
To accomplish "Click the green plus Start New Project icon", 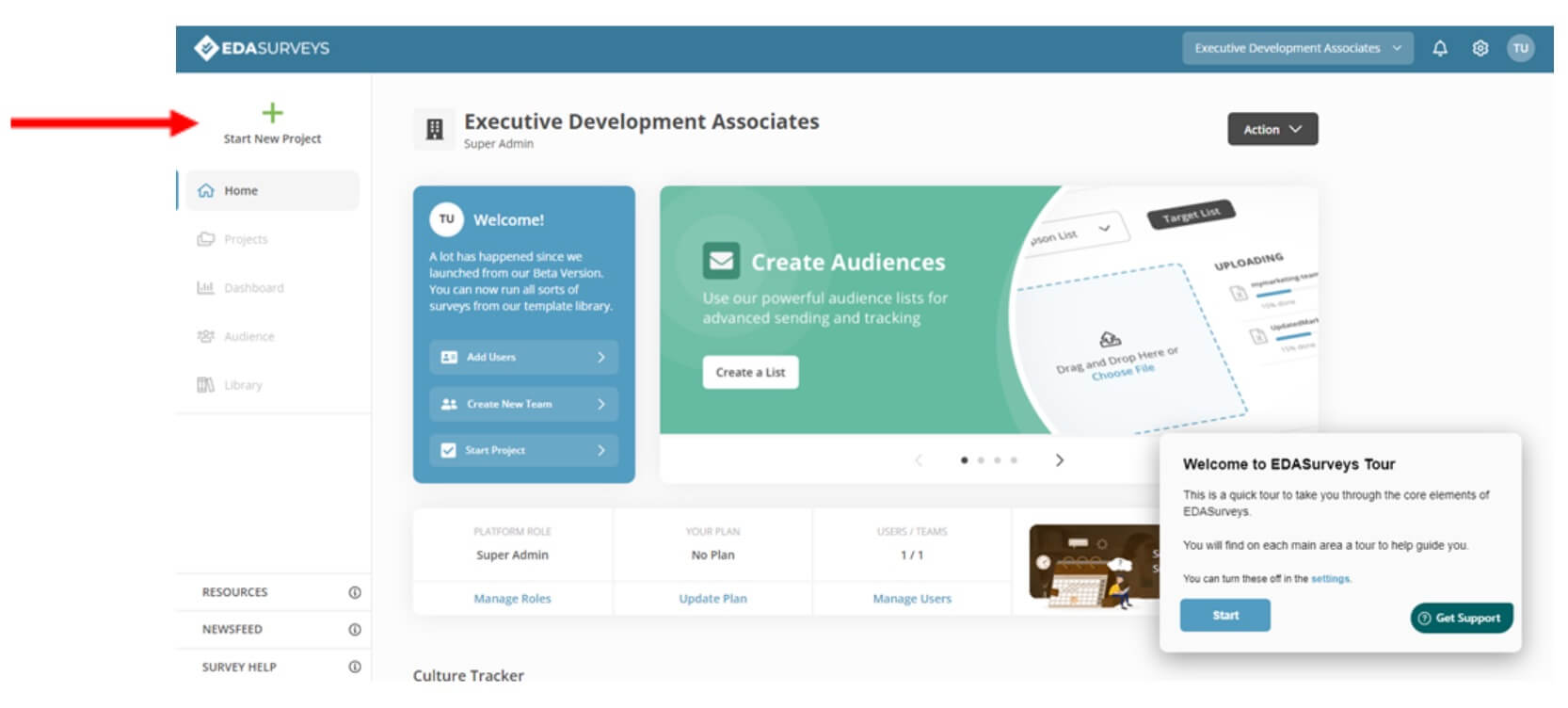I will (x=272, y=113).
